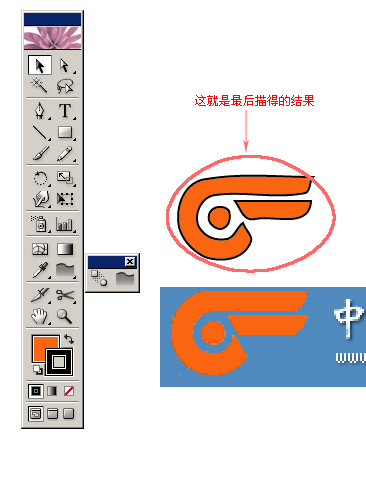Activate the Zoom magnifier tool
Viewport: 366px width, 488px height.
(x=65, y=316)
